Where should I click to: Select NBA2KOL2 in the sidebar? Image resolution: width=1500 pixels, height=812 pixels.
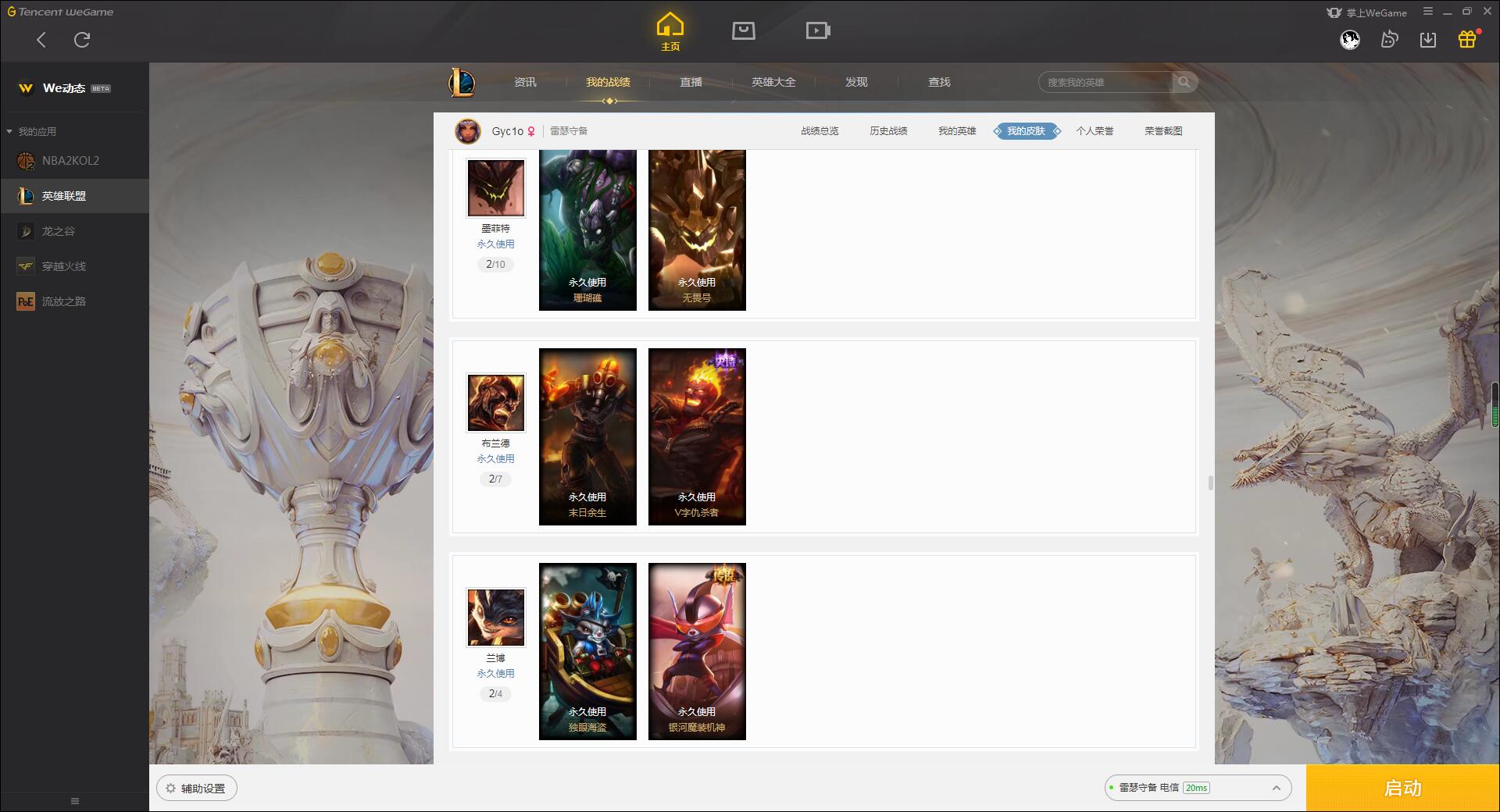(x=74, y=161)
